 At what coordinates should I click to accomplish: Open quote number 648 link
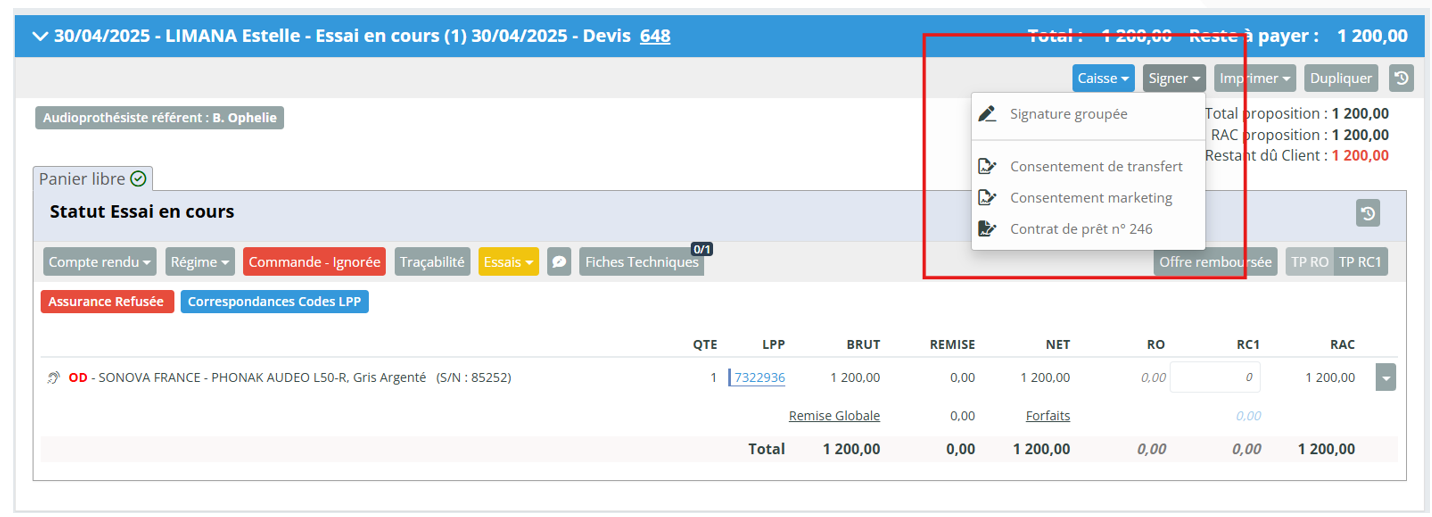tap(655, 36)
